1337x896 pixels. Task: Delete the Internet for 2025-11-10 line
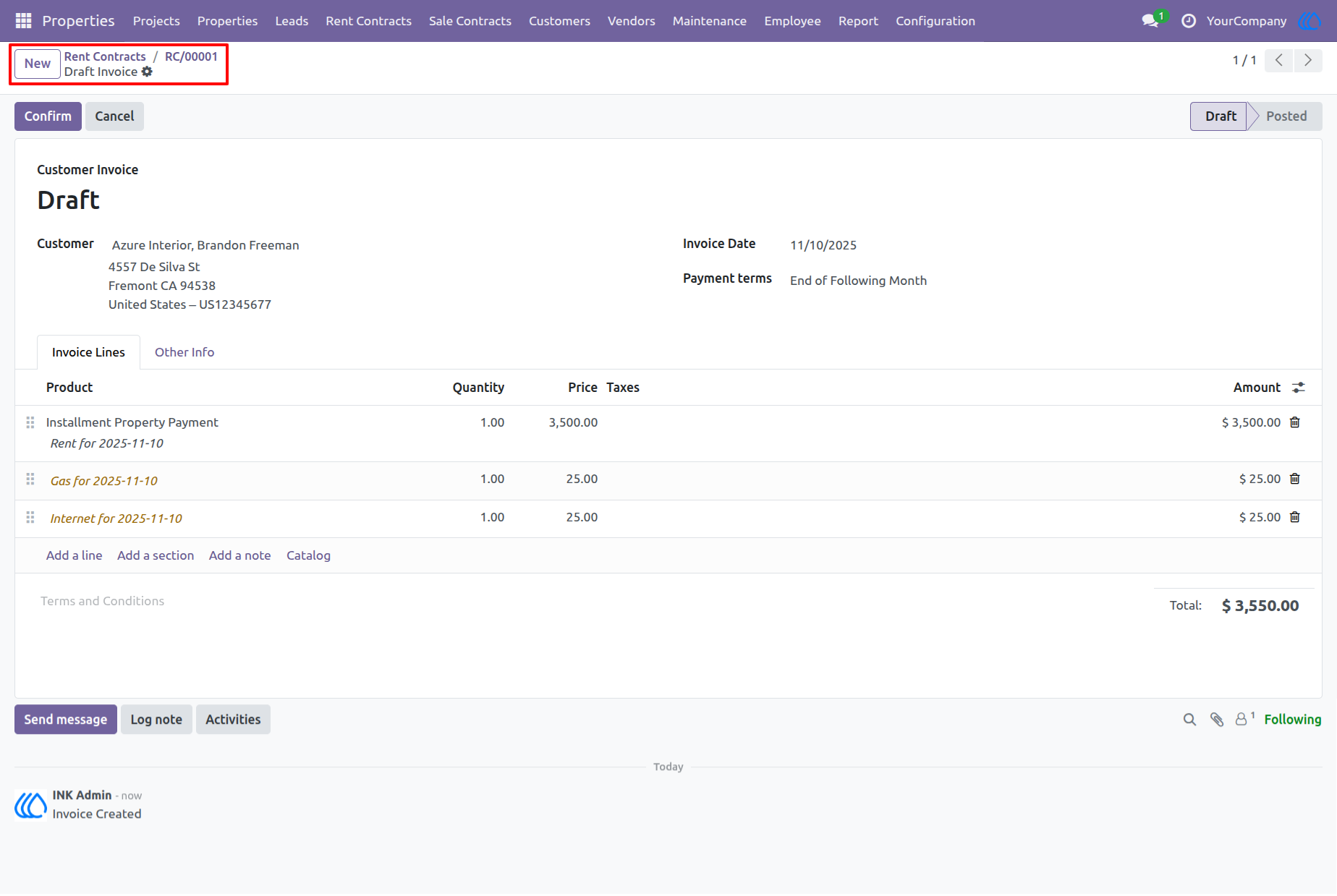click(x=1295, y=517)
